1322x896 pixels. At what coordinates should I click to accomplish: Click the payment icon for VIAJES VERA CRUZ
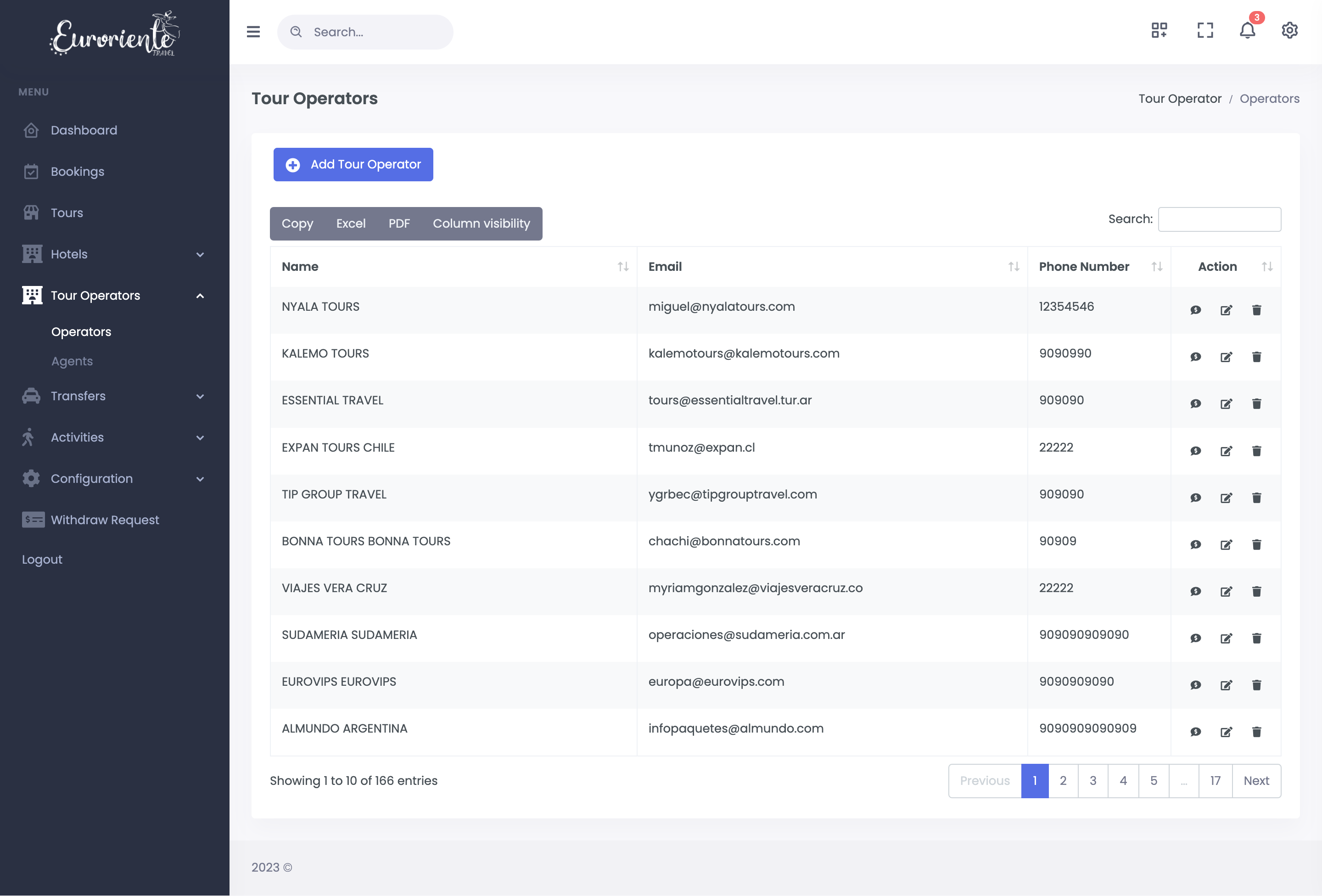point(1196,592)
